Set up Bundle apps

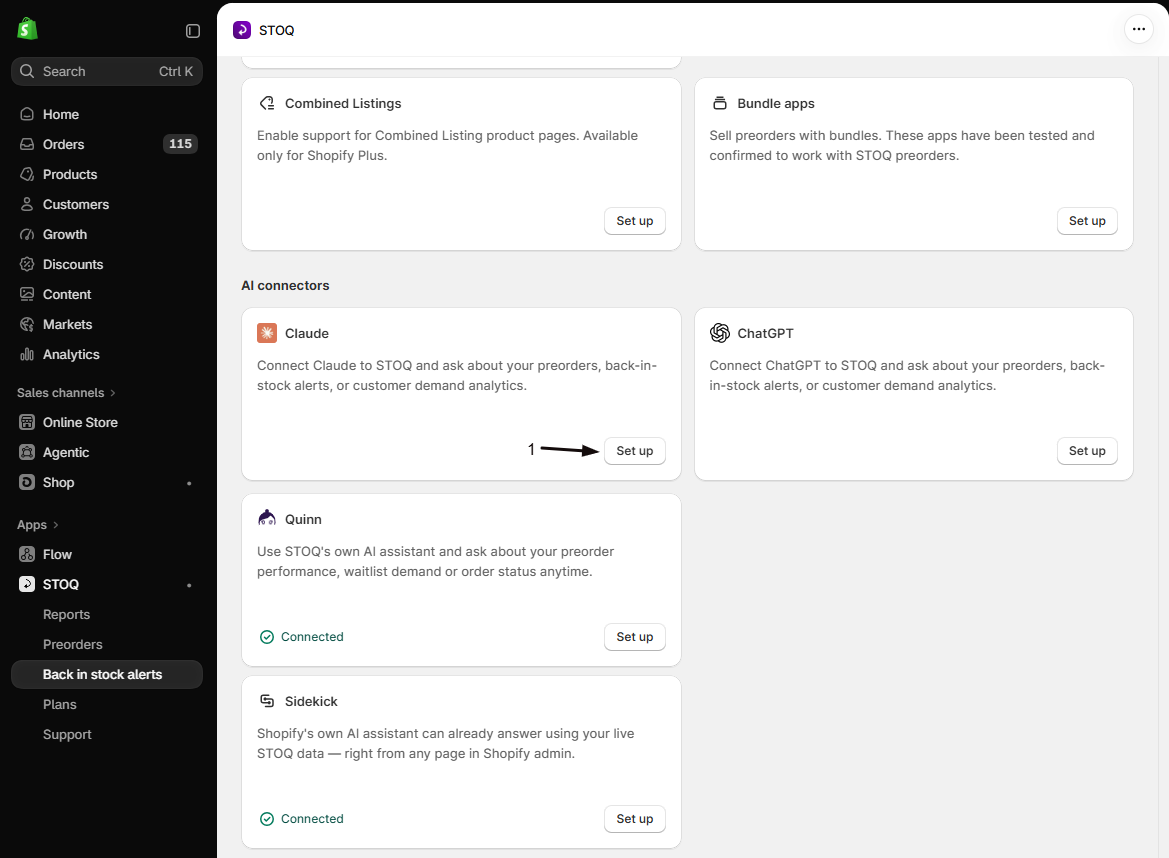tap(1087, 221)
